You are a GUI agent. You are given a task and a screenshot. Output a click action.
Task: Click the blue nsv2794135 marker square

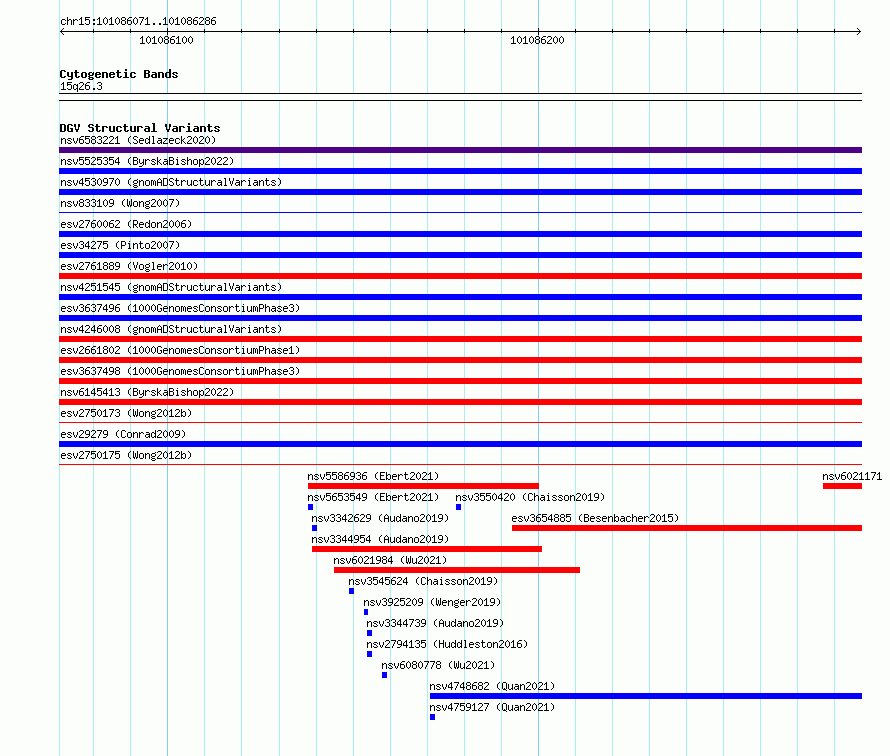click(x=370, y=654)
